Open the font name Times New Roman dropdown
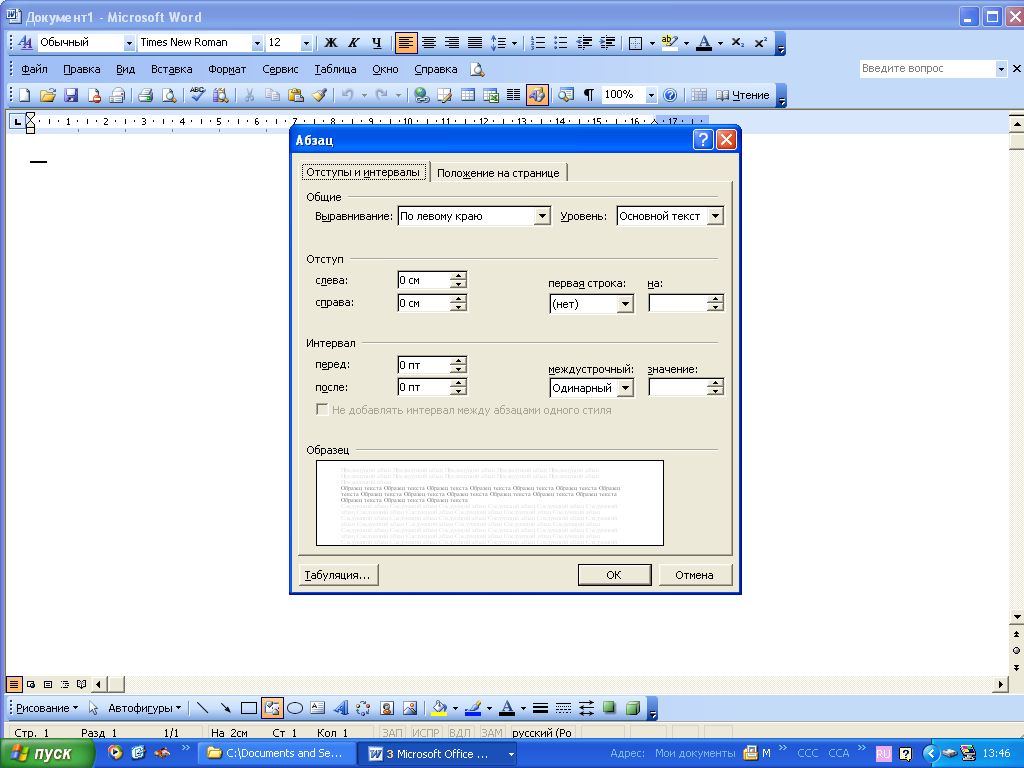Viewport: 1024px width, 768px height. point(257,43)
